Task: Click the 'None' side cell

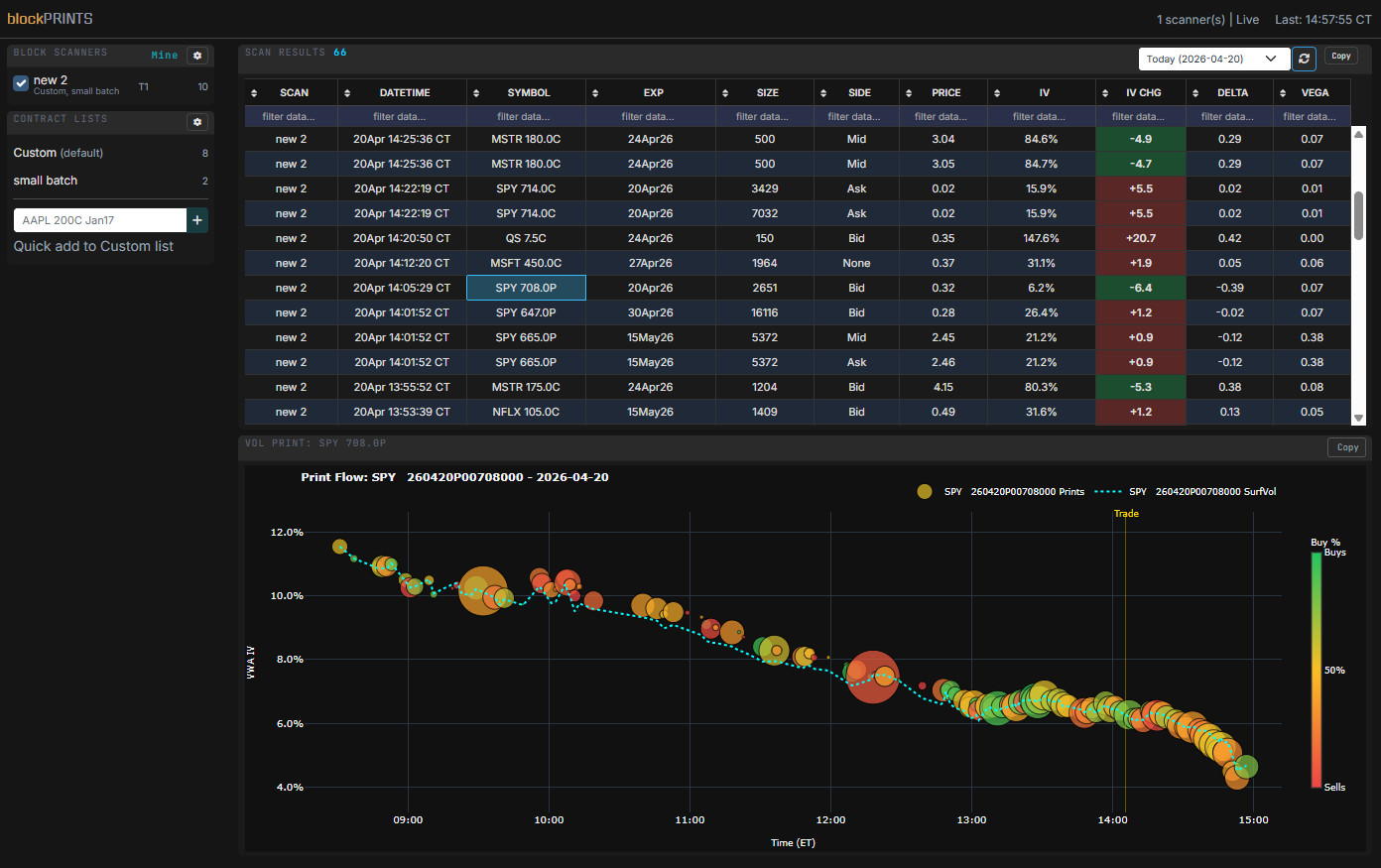Action: tap(856, 263)
